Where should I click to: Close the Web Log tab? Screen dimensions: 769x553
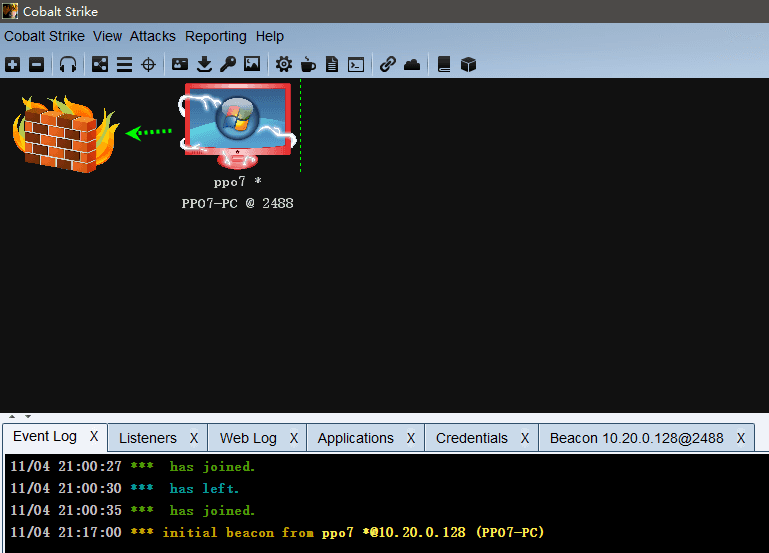click(x=294, y=438)
